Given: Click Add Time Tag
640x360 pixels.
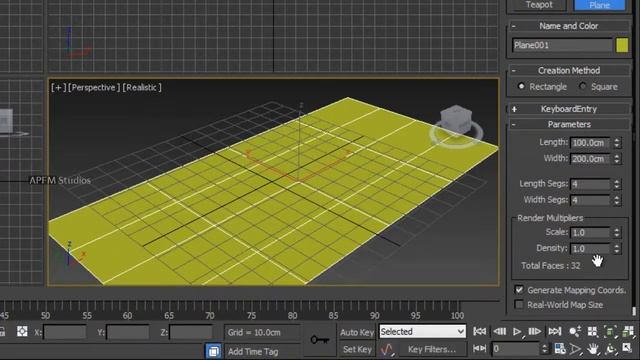Looking at the screenshot, I should pyautogui.click(x=253, y=351).
